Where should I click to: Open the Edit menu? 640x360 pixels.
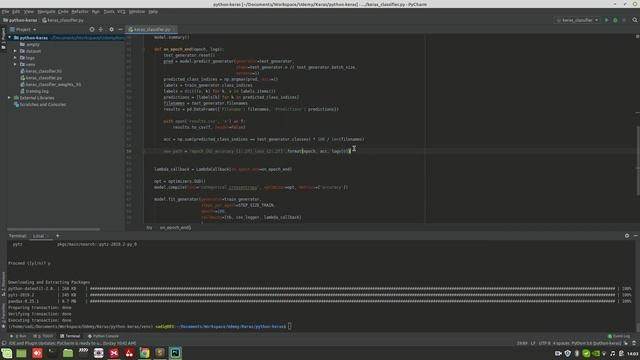click(x=16, y=11)
